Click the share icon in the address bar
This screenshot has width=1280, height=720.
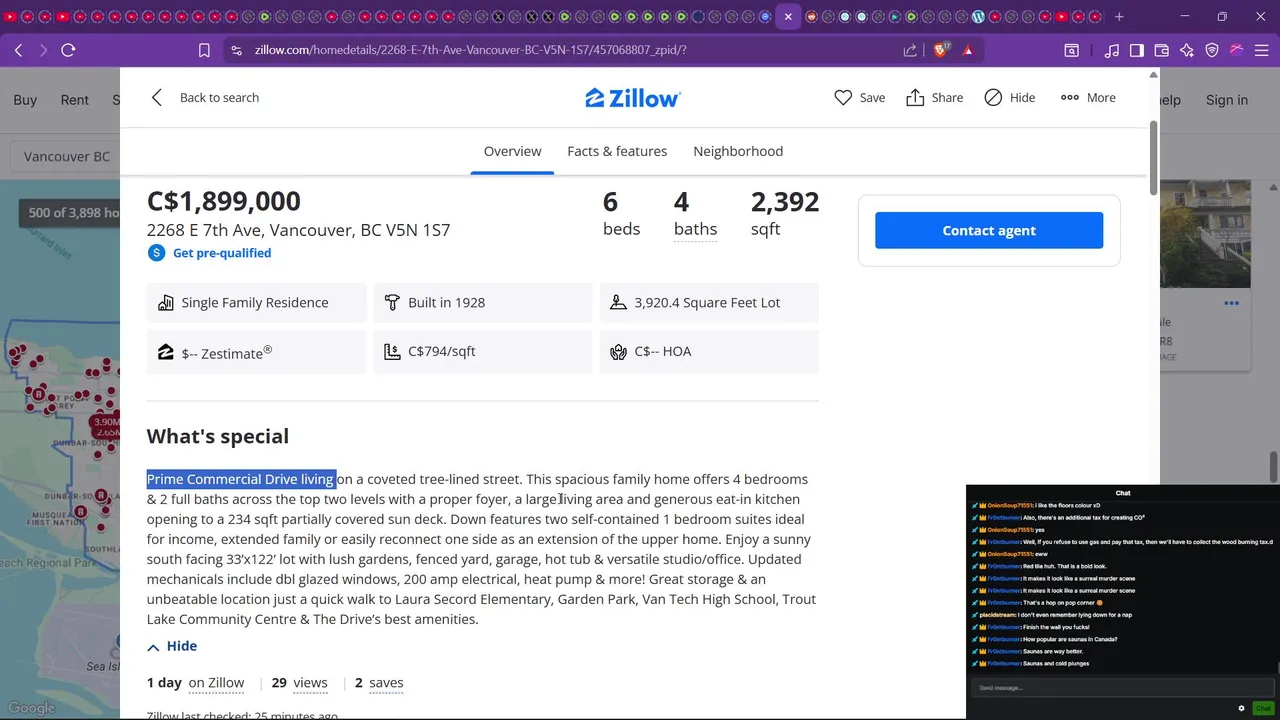coord(910,50)
